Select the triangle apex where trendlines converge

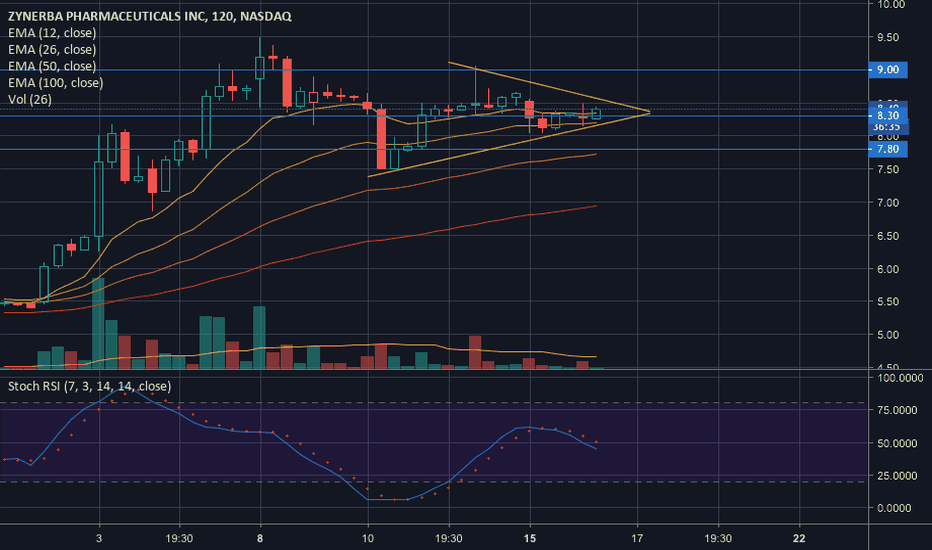[648, 111]
